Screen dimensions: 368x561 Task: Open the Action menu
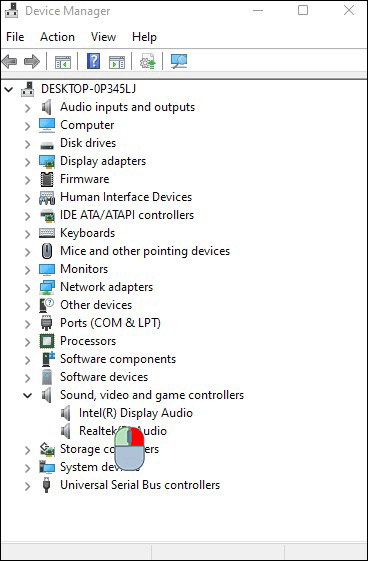tap(57, 37)
